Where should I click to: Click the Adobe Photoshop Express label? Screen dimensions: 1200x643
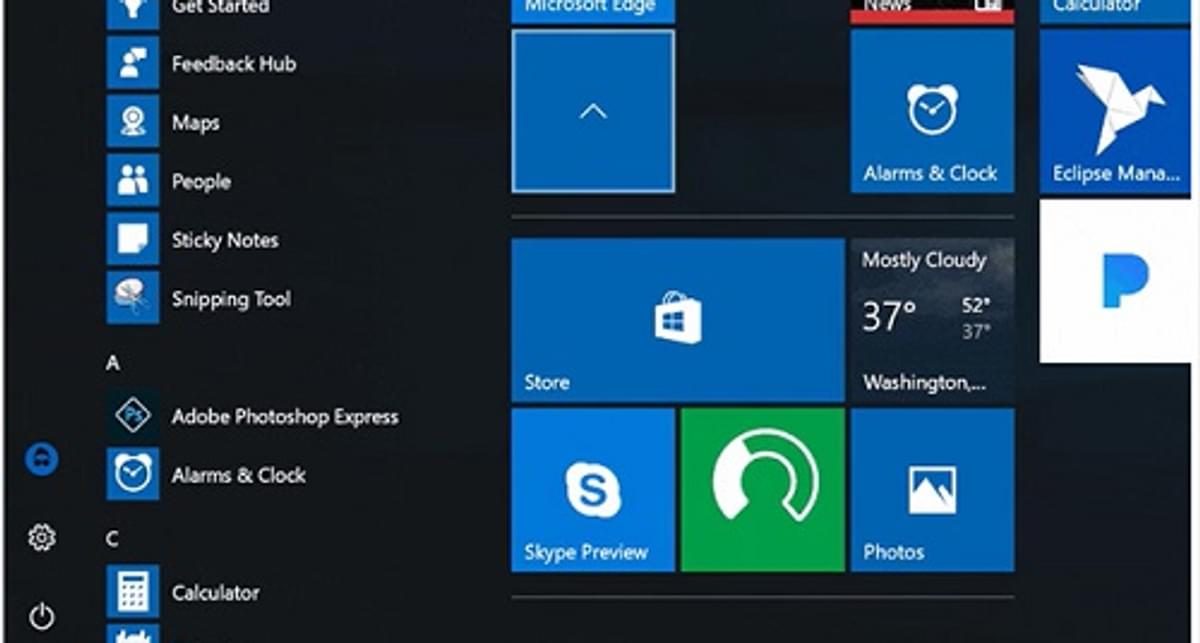(285, 417)
